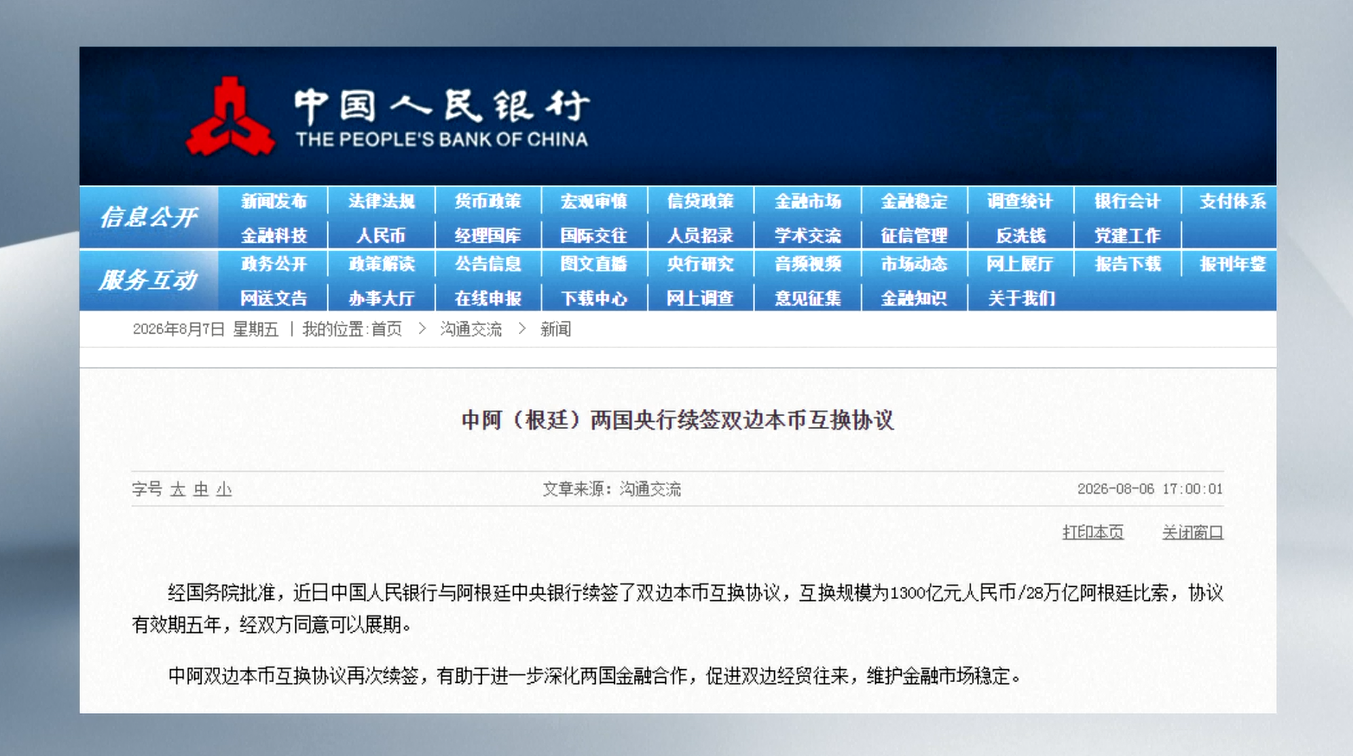Go to 法律法规 section
Image resolution: width=1353 pixels, height=756 pixels.
(381, 201)
